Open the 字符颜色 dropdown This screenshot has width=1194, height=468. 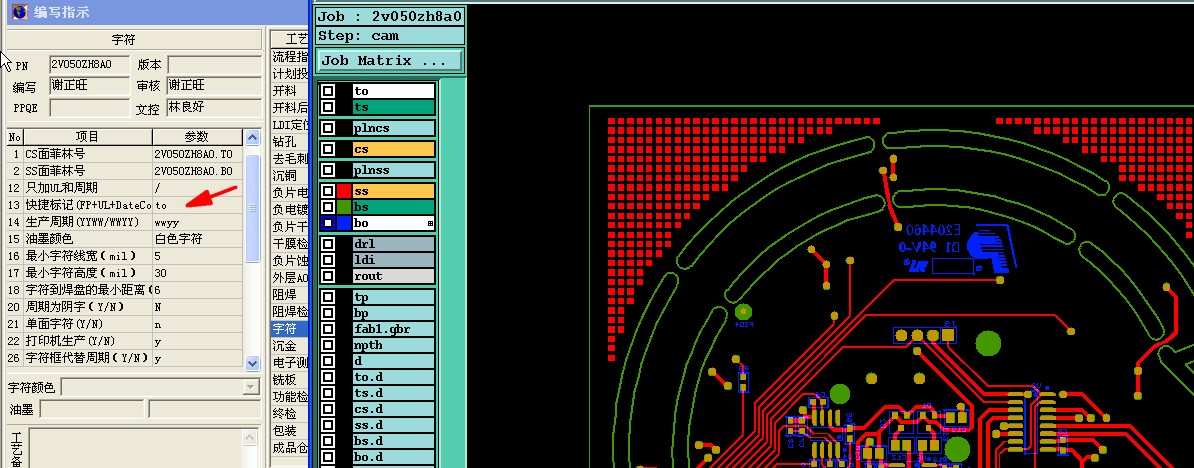[x=251, y=387]
